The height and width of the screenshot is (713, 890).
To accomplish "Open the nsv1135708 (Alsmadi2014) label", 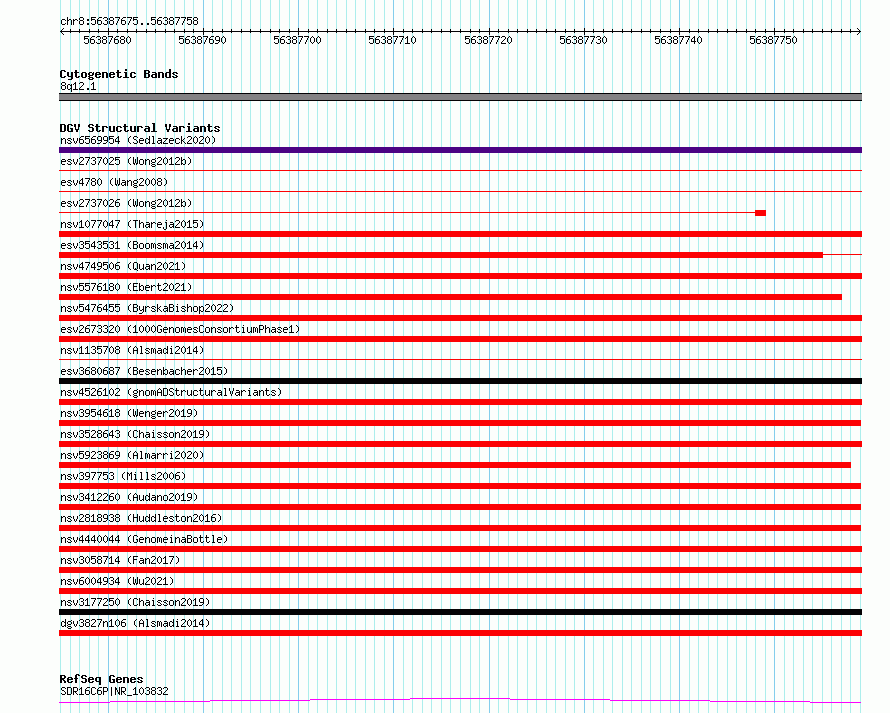I will pos(132,350).
